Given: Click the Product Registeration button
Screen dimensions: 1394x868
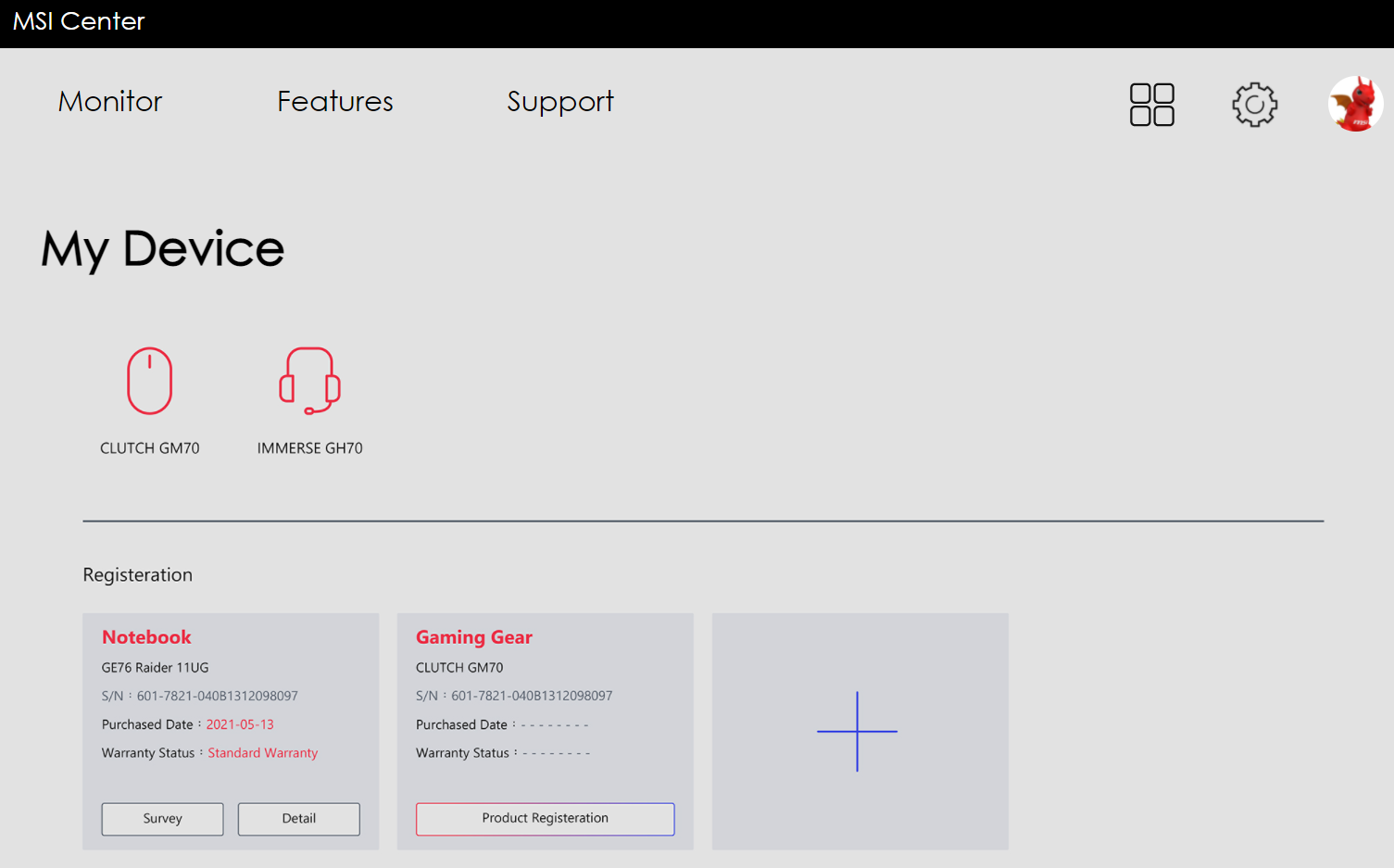Looking at the screenshot, I should click(x=545, y=819).
